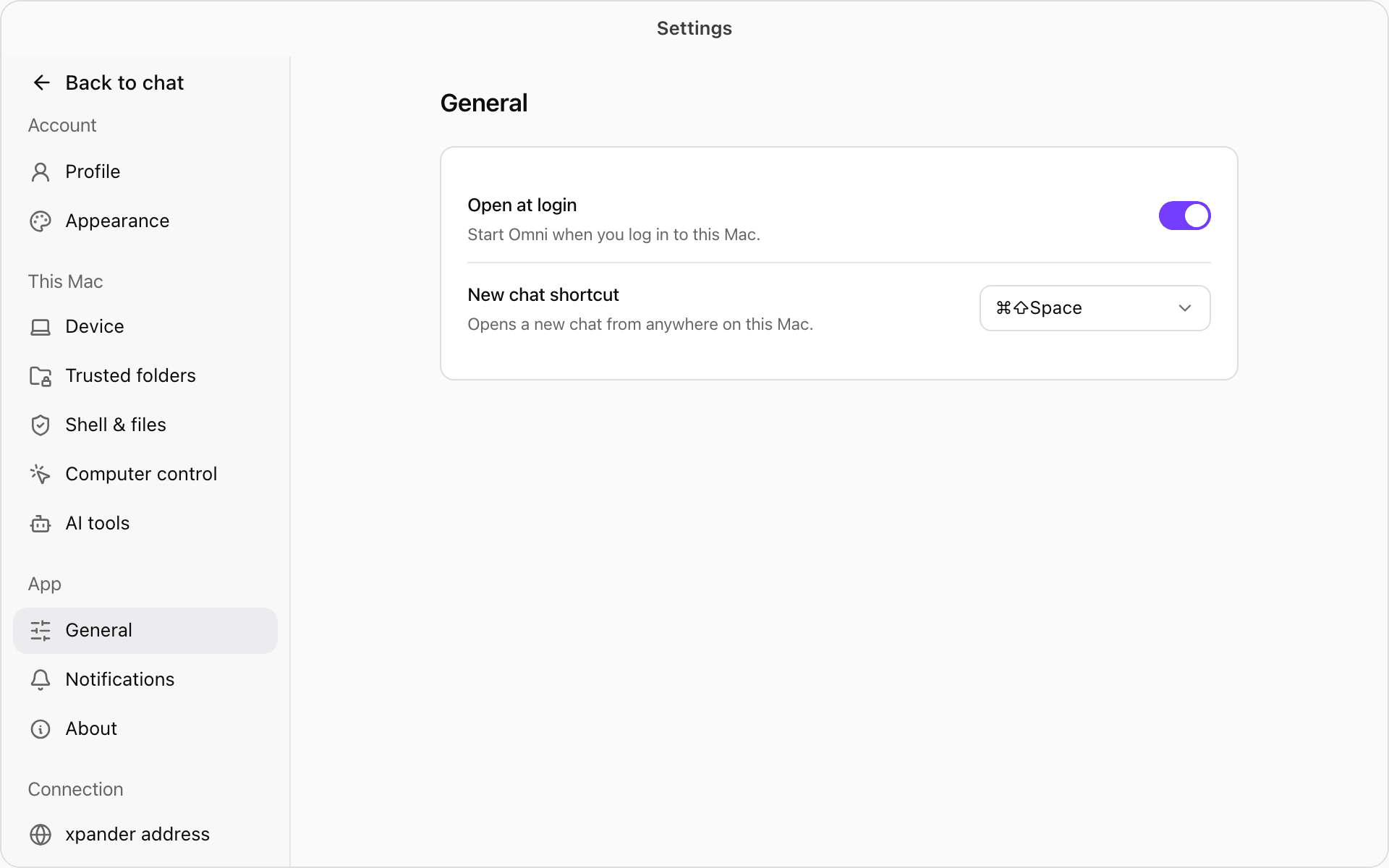Click the AI tools robot icon
This screenshot has height=868, width=1389.
[x=41, y=524]
